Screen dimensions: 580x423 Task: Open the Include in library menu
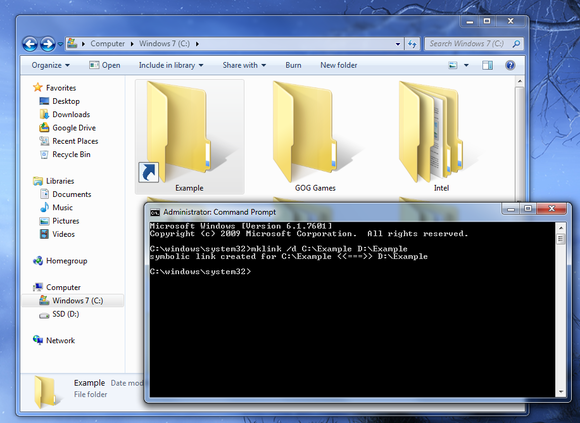[171, 65]
